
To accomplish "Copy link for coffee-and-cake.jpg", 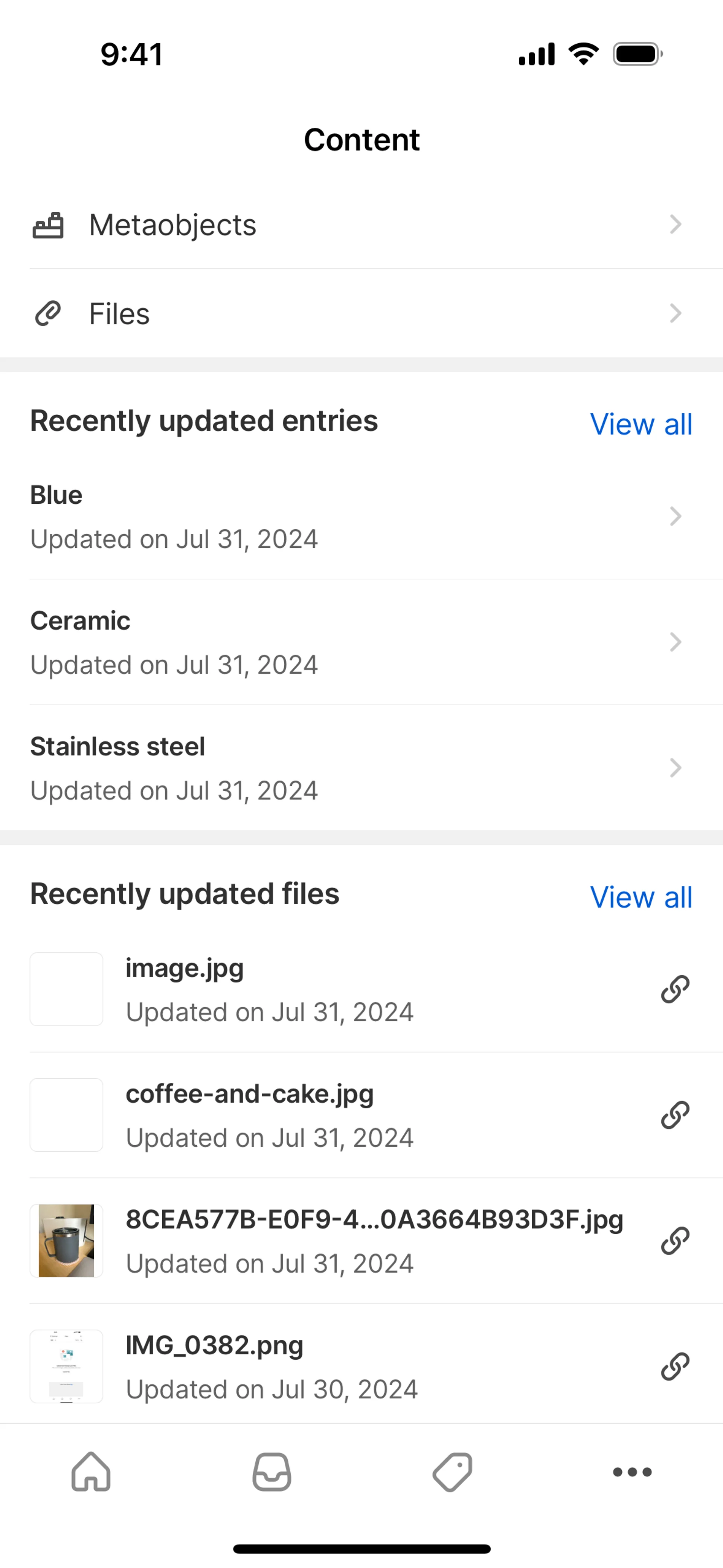I will click(x=675, y=1115).
